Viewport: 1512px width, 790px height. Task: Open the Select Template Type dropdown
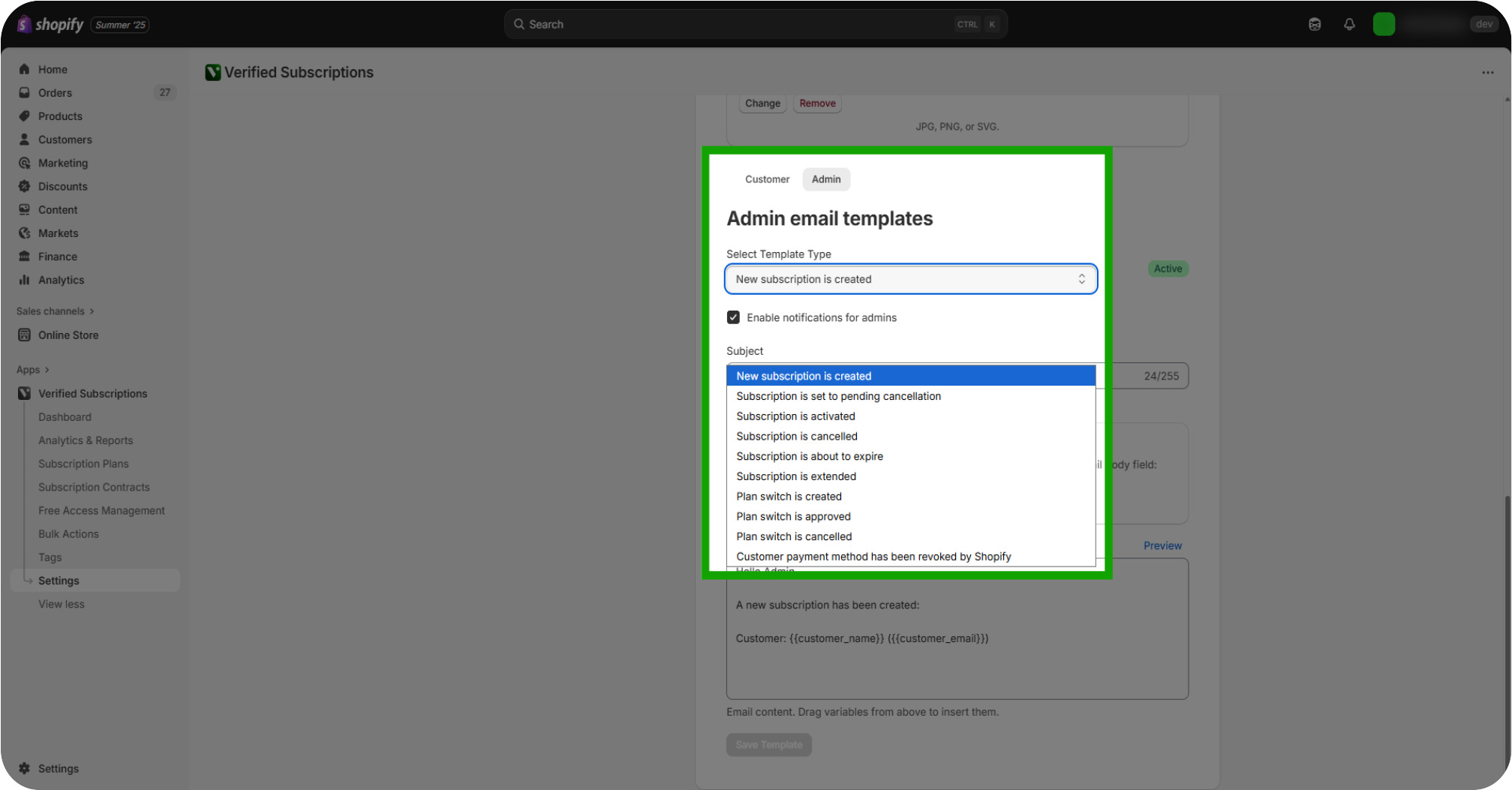tap(911, 279)
